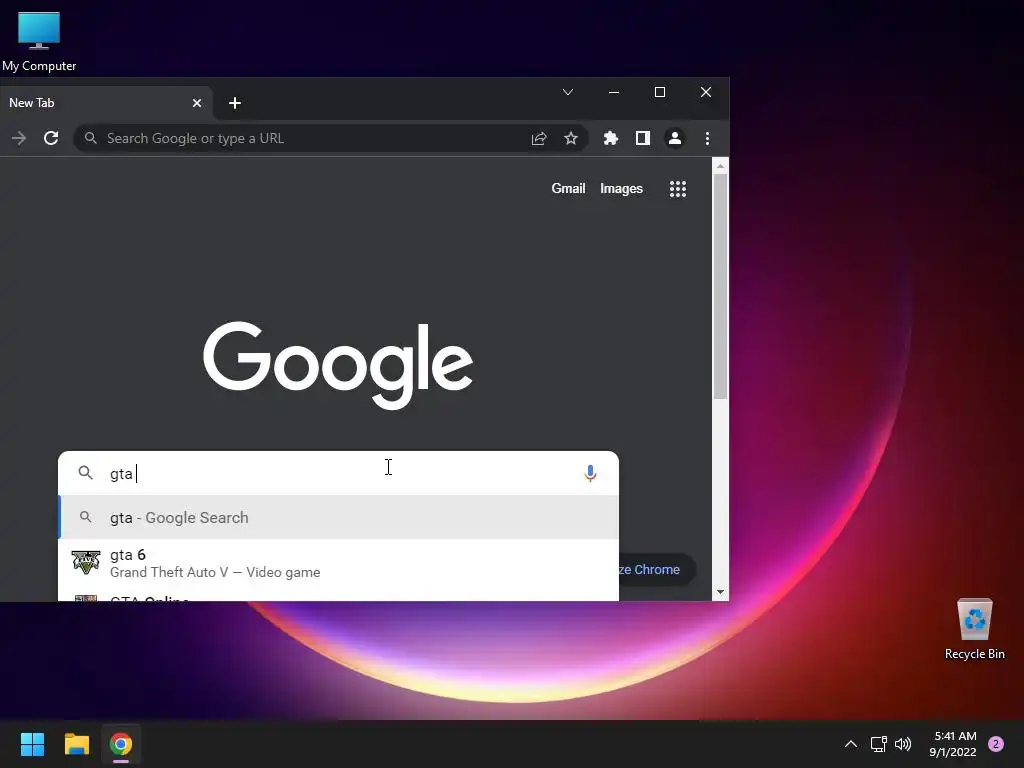Click the Chrome taskbar icon

(121, 744)
